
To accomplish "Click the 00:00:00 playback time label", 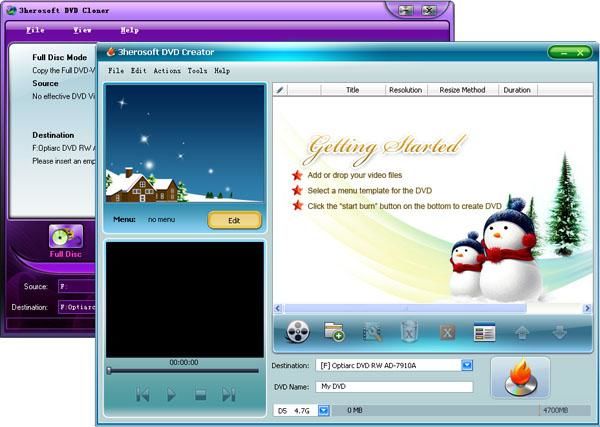I will 184,362.
